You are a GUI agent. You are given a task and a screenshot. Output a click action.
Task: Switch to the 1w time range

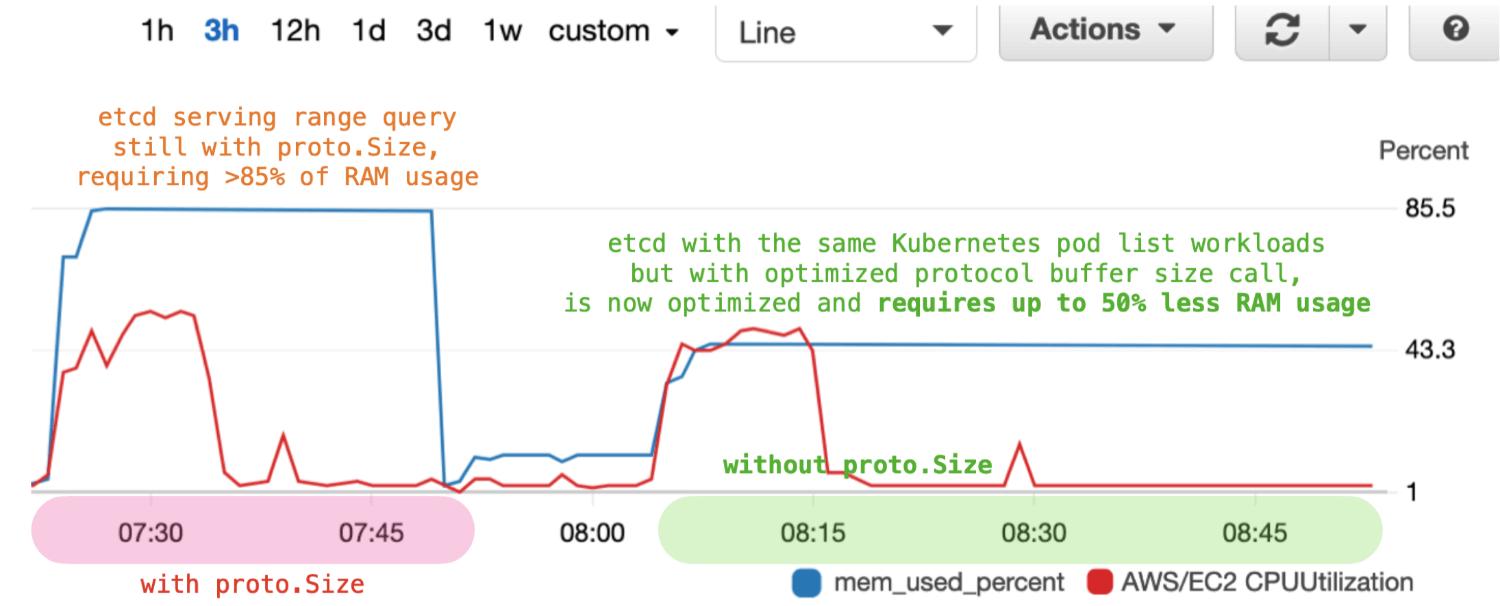click(x=502, y=31)
